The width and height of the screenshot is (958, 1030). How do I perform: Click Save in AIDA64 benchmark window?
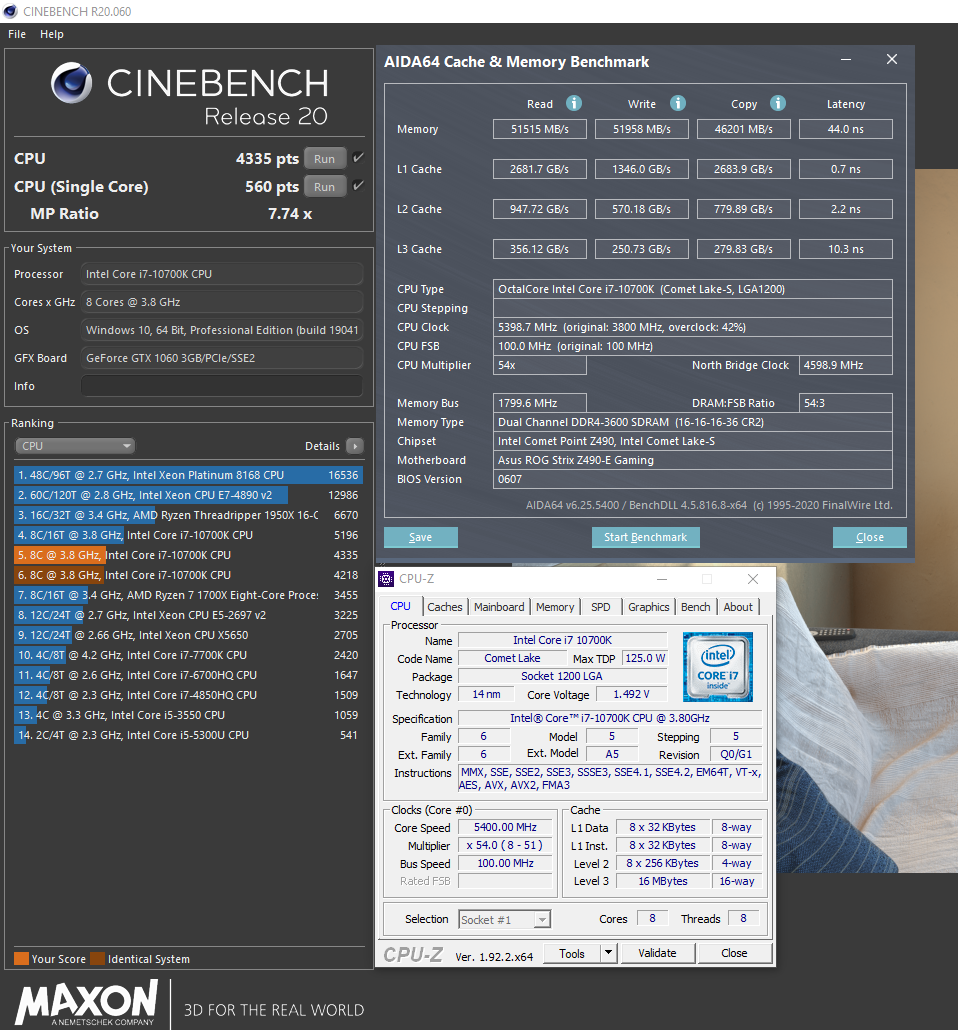(421, 537)
